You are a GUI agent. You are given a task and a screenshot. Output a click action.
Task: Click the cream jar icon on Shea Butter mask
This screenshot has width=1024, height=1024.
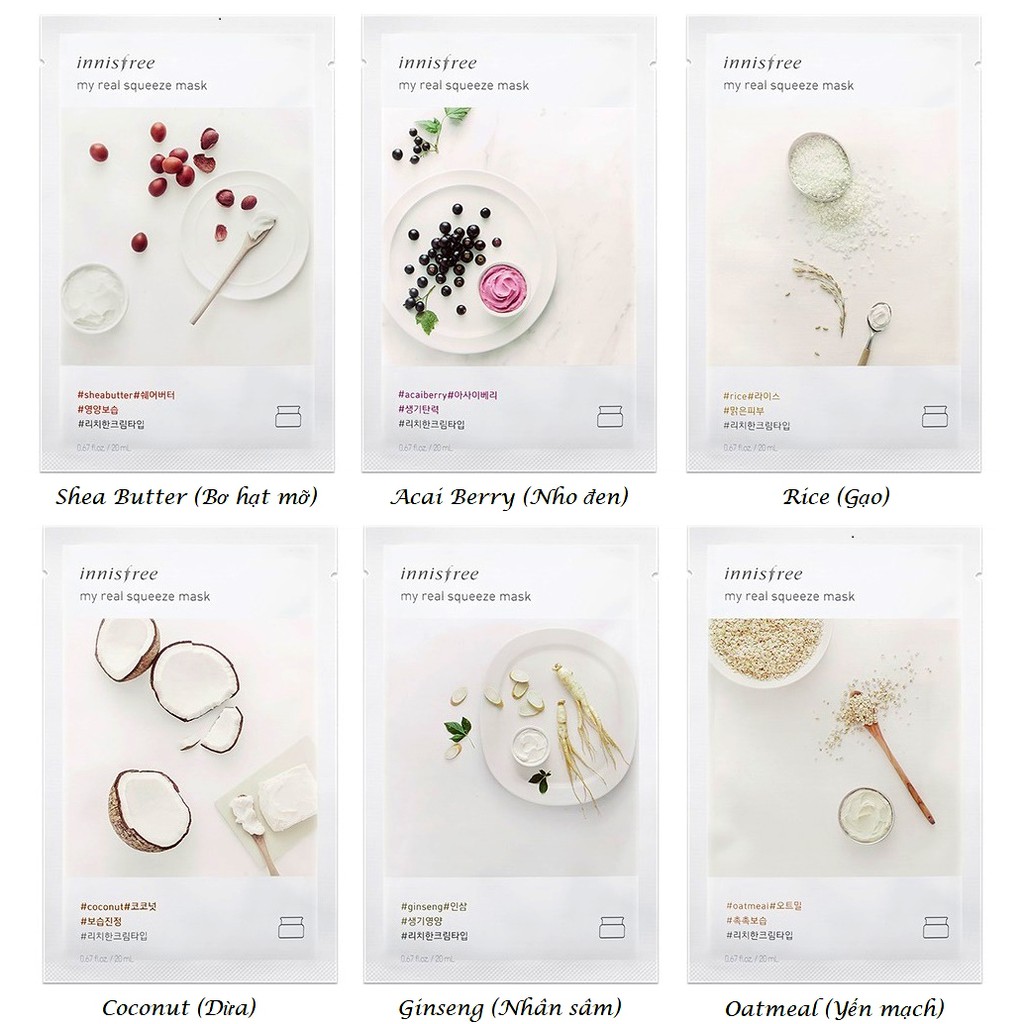click(x=288, y=417)
